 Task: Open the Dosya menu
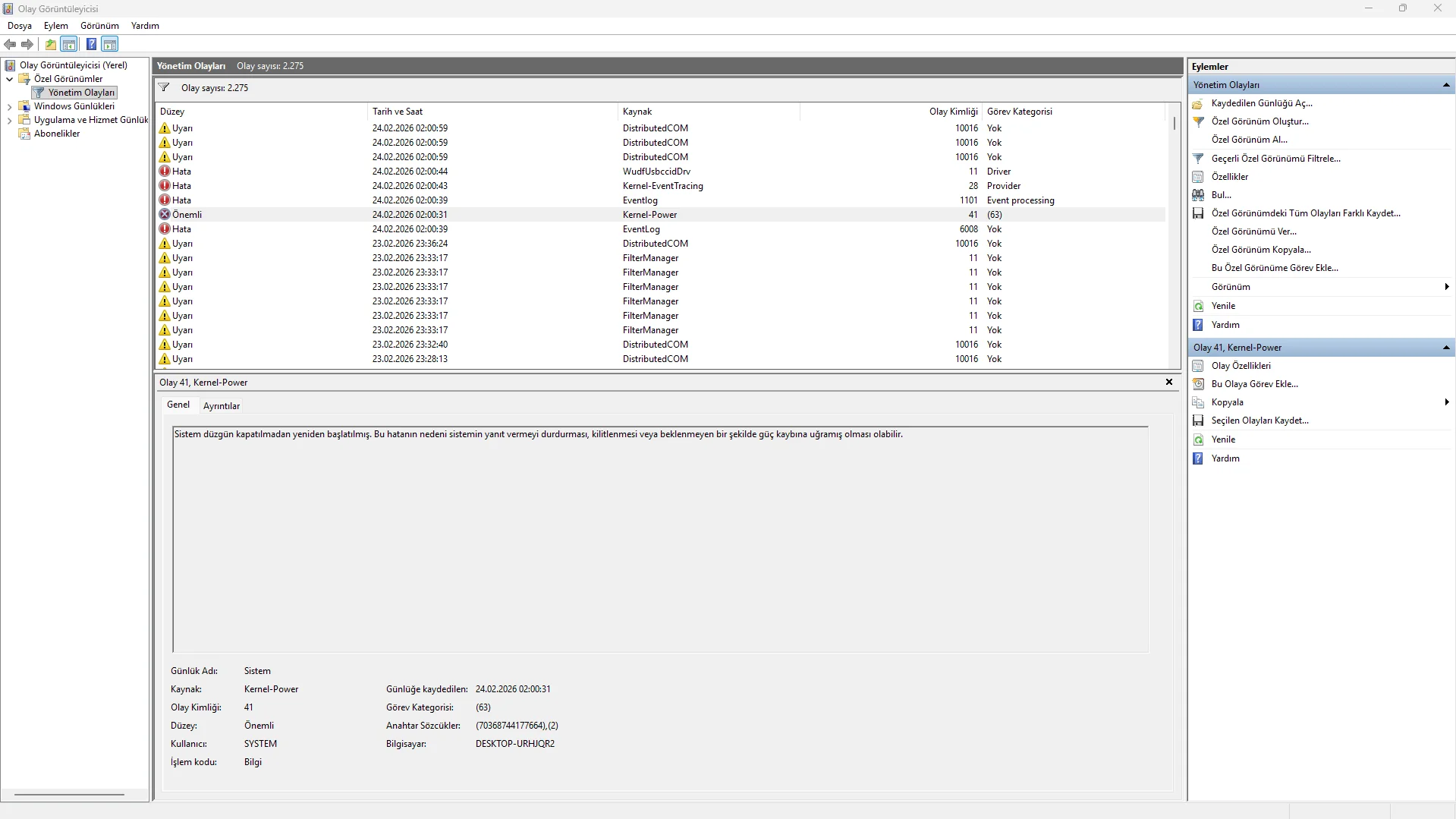20,26
